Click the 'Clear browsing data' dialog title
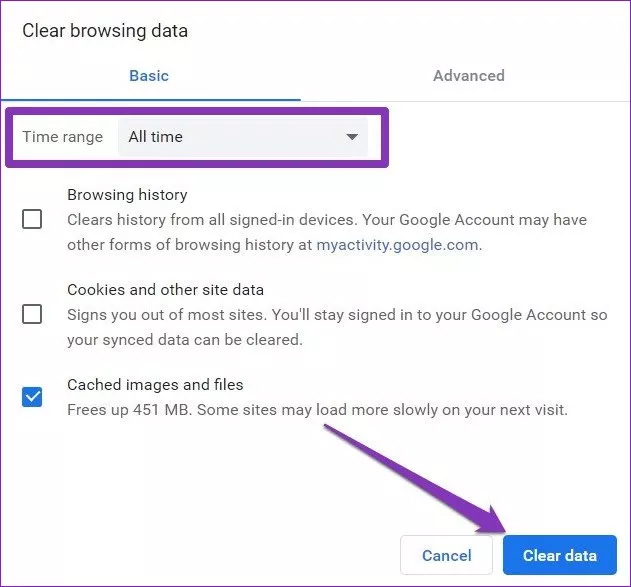Image resolution: width=631 pixels, height=587 pixels. (x=105, y=31)
